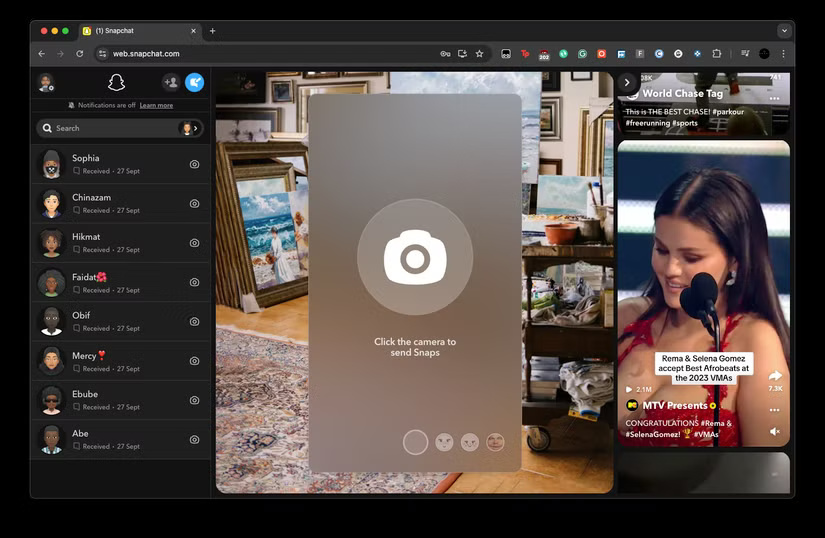Open the Extensions puzzle icon
Viewport: 825px width, 538px height.
(x=717, y=54)
